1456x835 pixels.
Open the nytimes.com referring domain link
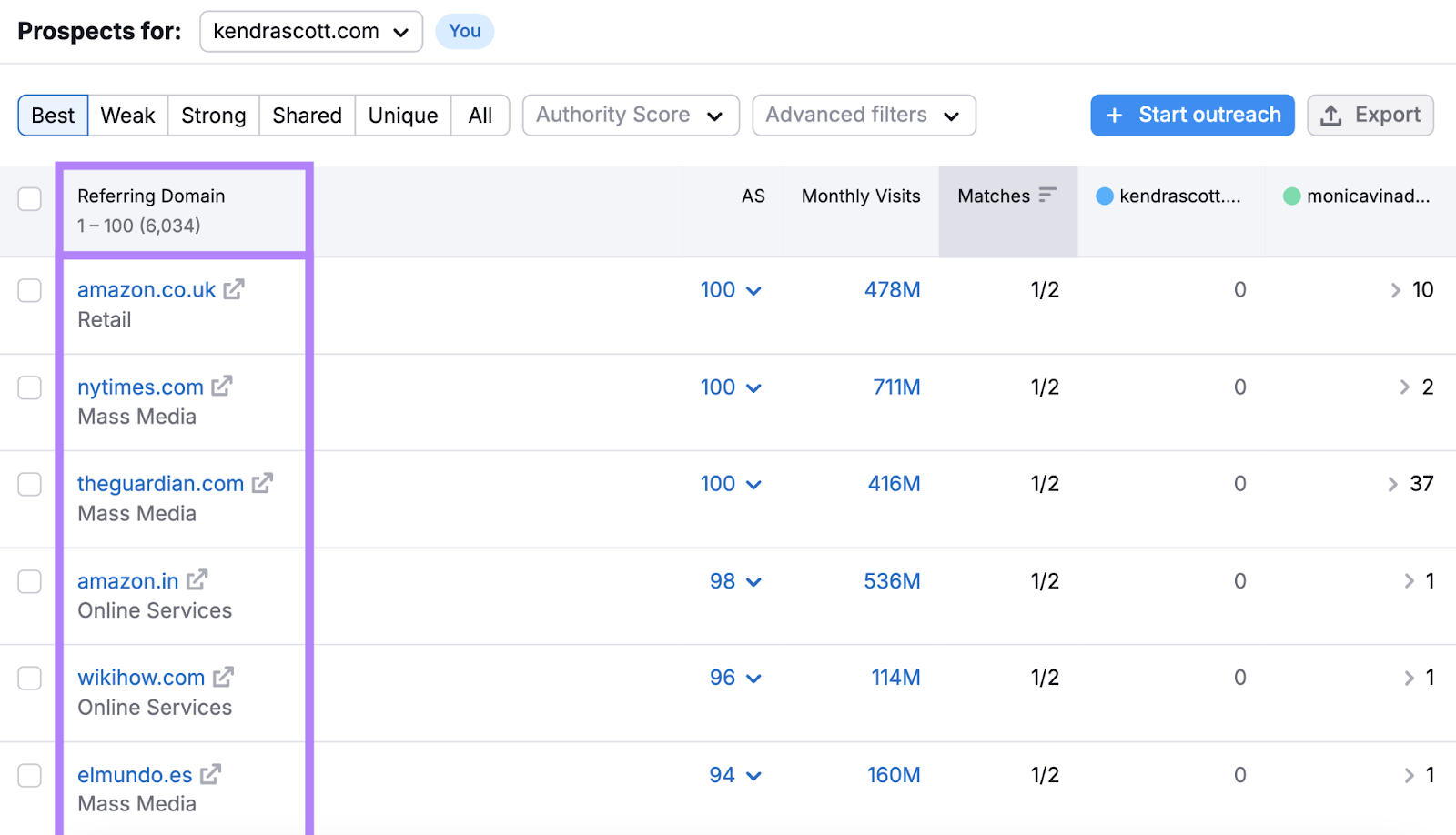[x=139, y=386]
